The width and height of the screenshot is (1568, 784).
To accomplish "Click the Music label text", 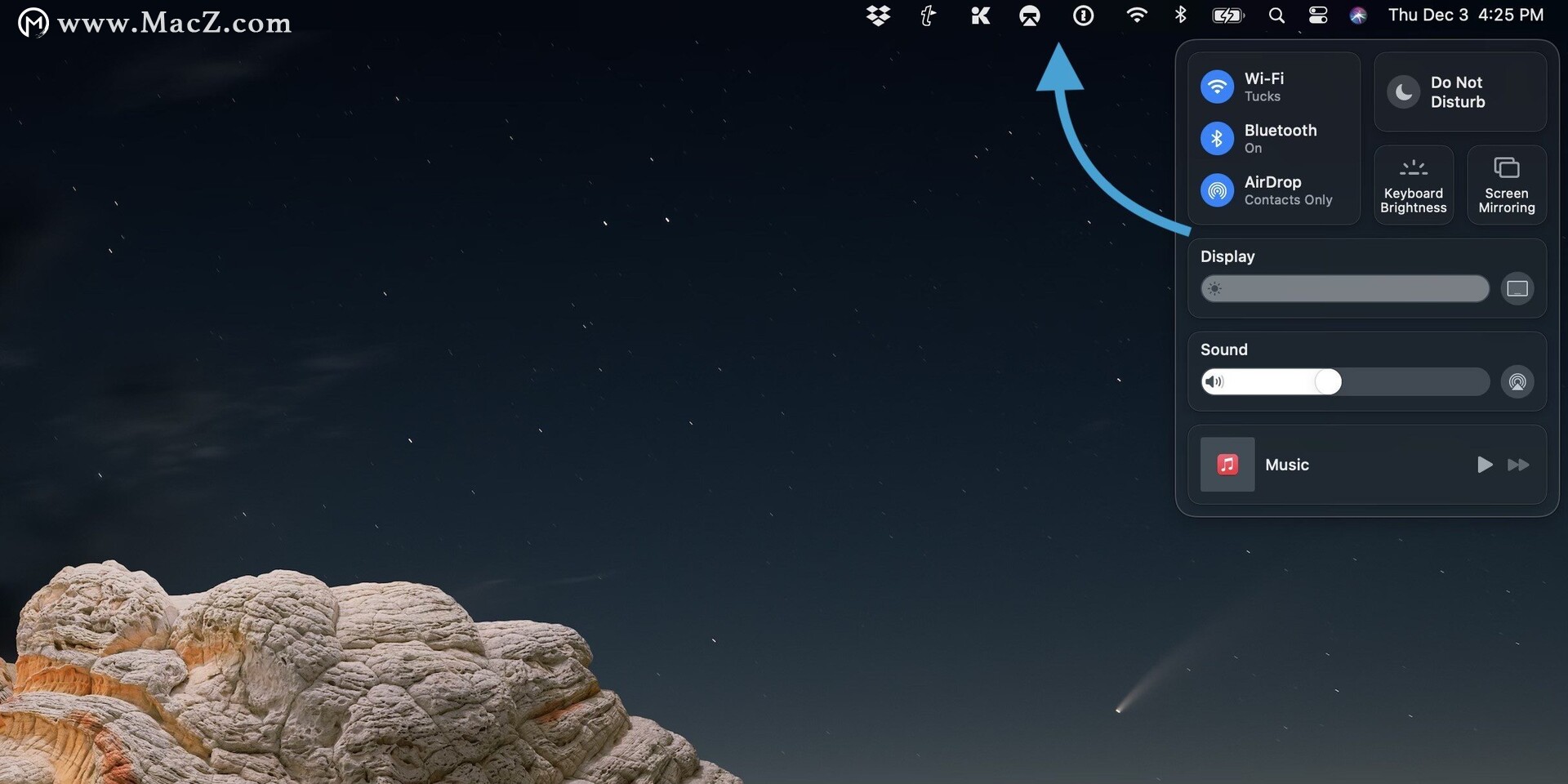I will 1286,465.
